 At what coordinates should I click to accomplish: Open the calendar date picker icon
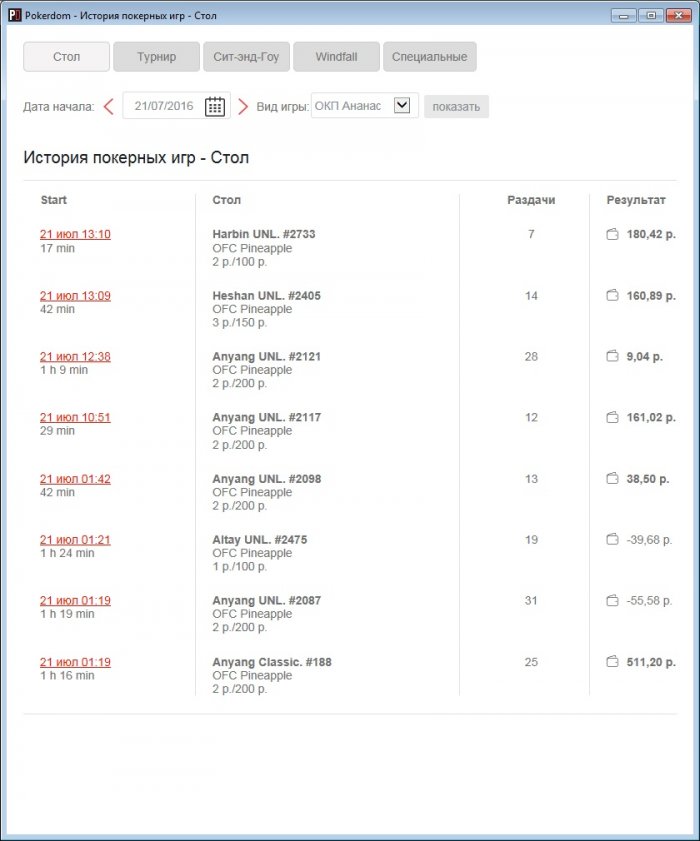(215, 106)
